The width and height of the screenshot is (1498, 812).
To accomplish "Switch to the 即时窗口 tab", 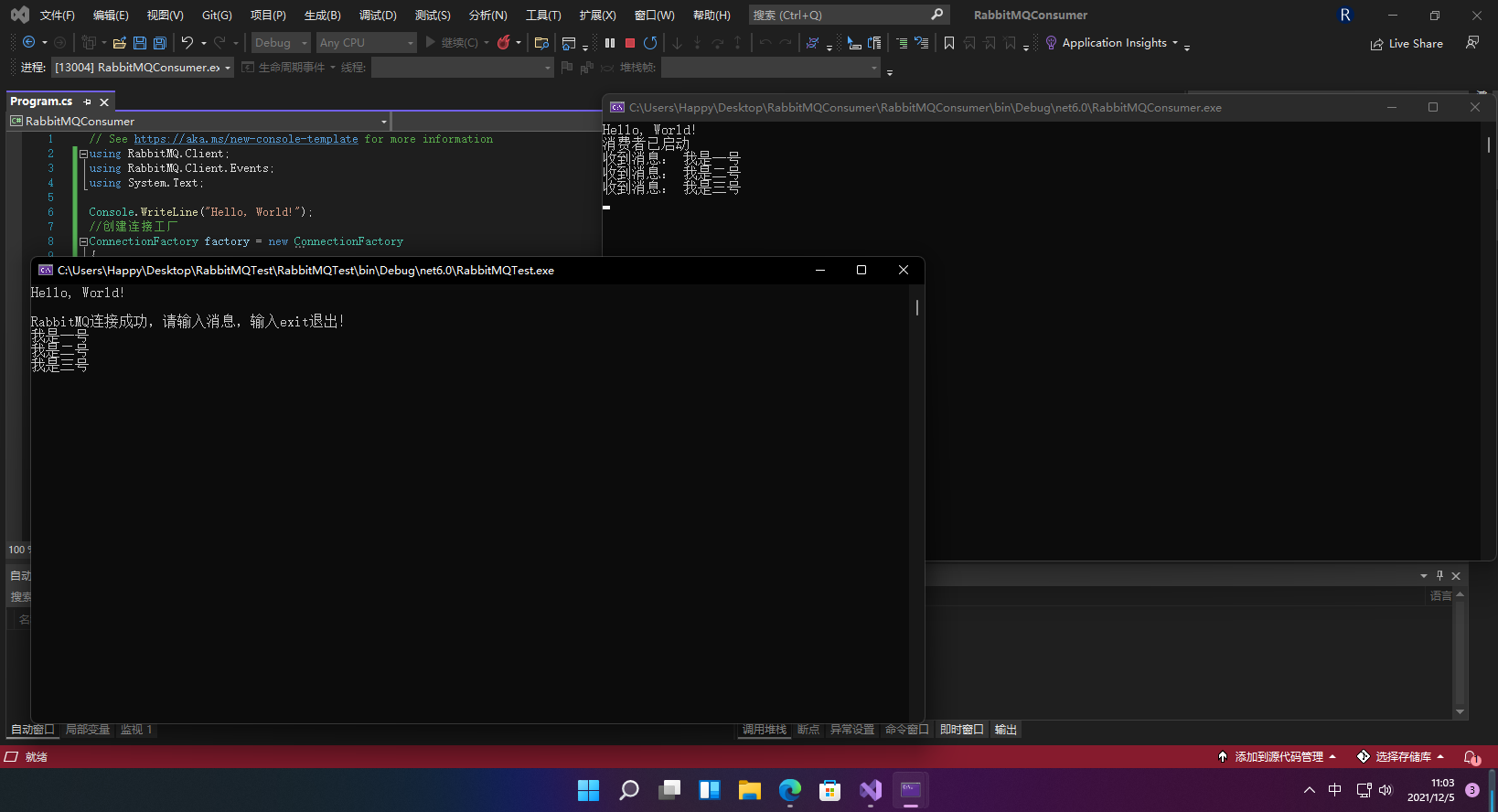I will point(962,730).
